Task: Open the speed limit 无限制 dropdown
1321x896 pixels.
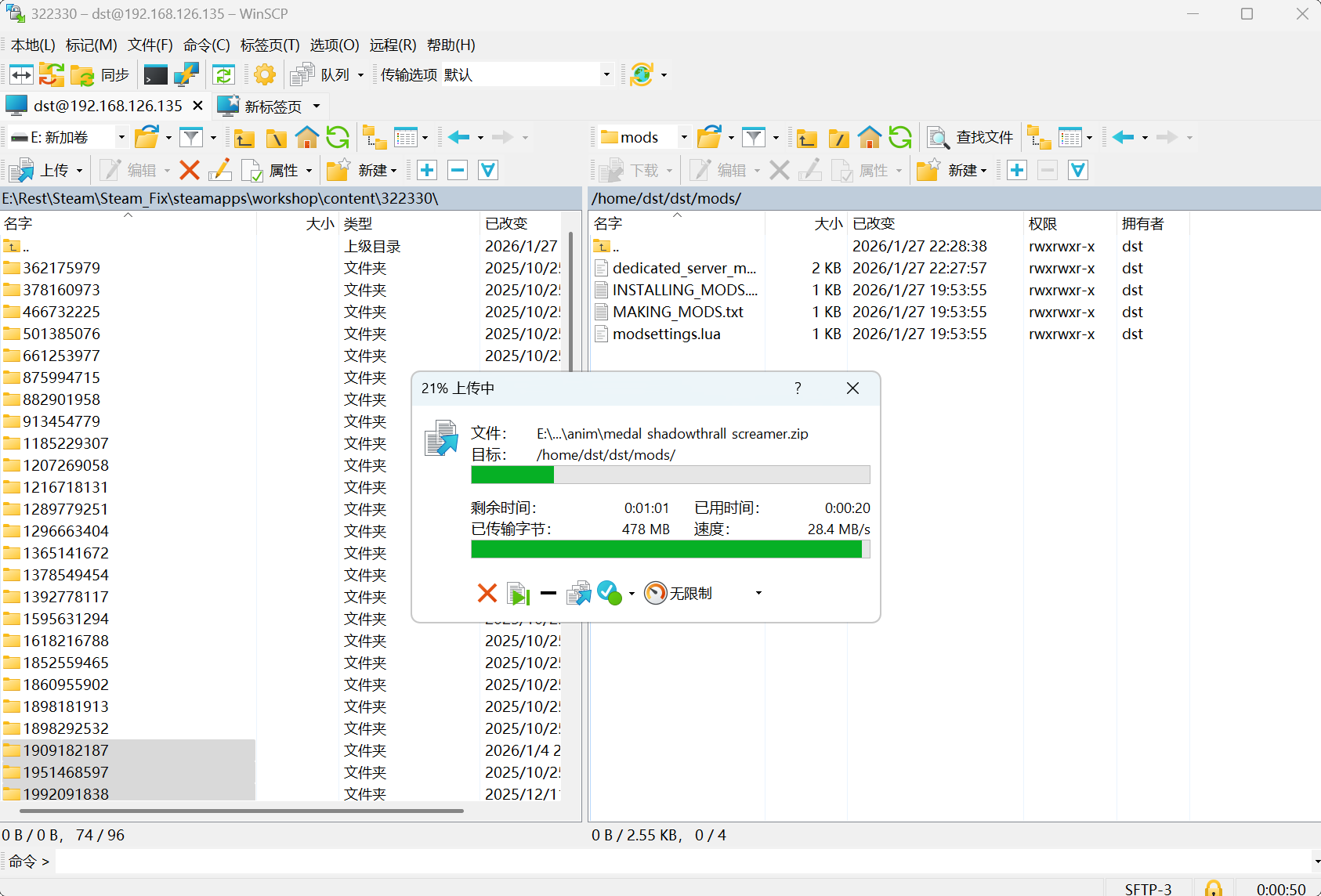Action: [758, 593]
